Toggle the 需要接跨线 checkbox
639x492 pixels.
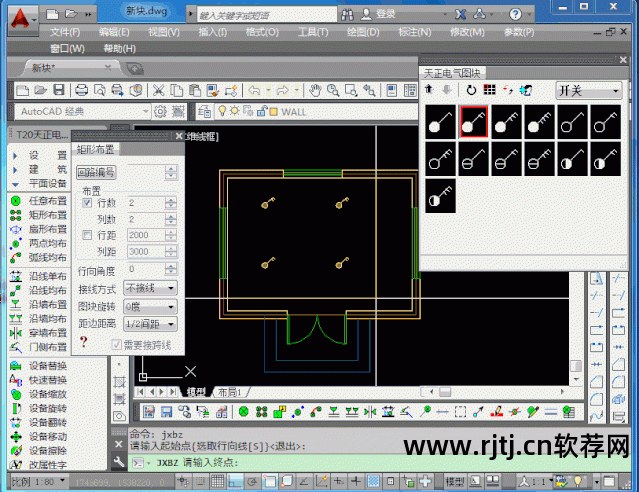click(116, 345)
